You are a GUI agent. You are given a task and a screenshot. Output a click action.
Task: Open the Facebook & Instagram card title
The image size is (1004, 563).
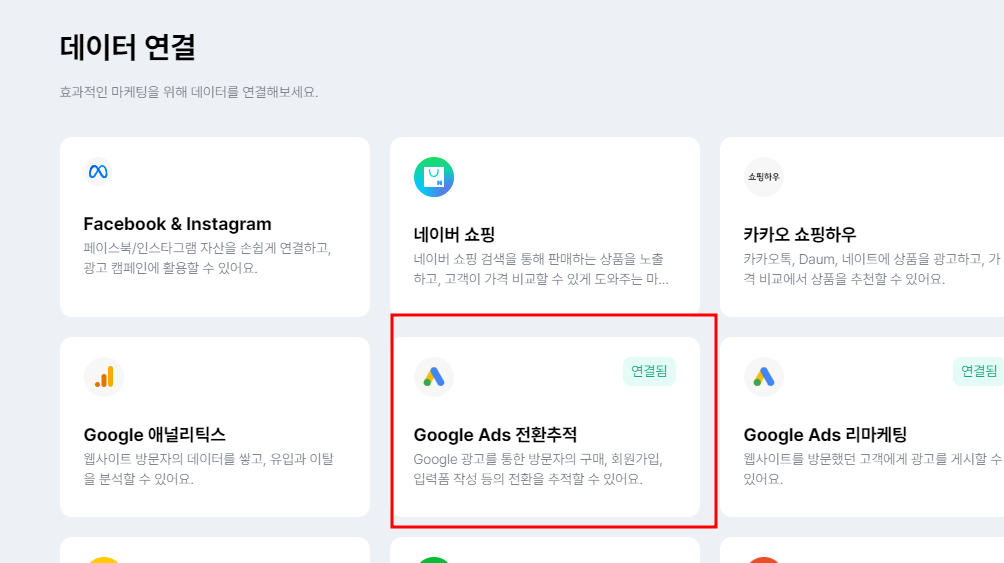177,224
